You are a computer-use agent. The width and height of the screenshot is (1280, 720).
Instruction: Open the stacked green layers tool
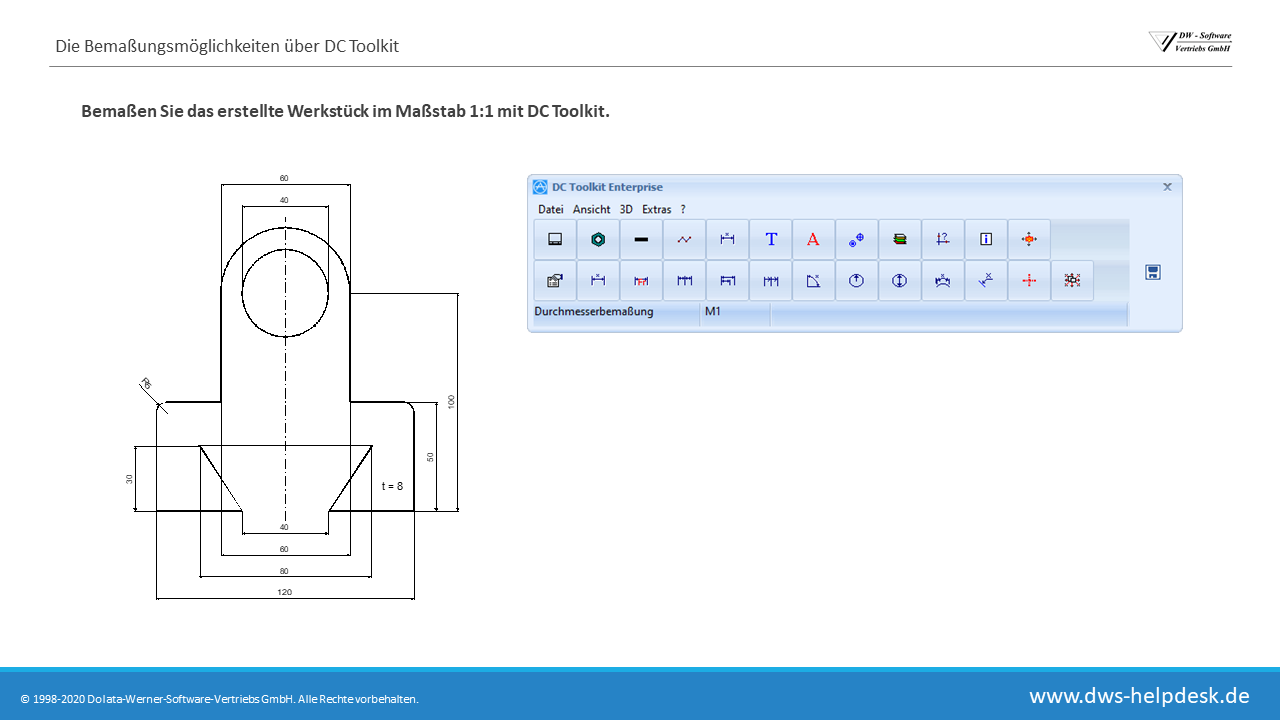point(899,239)
